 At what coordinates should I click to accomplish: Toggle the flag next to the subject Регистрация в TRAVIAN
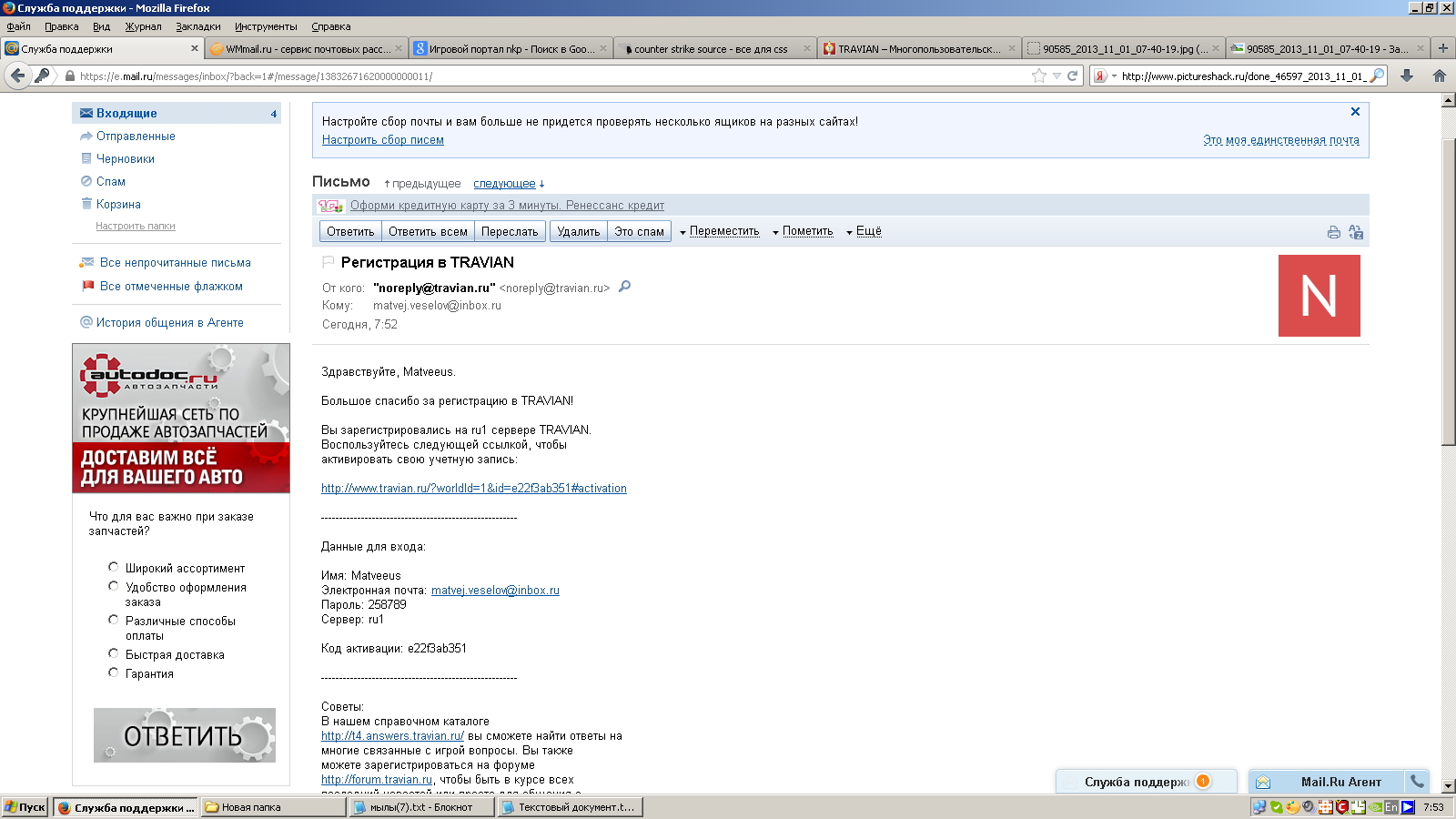point(329,262)
